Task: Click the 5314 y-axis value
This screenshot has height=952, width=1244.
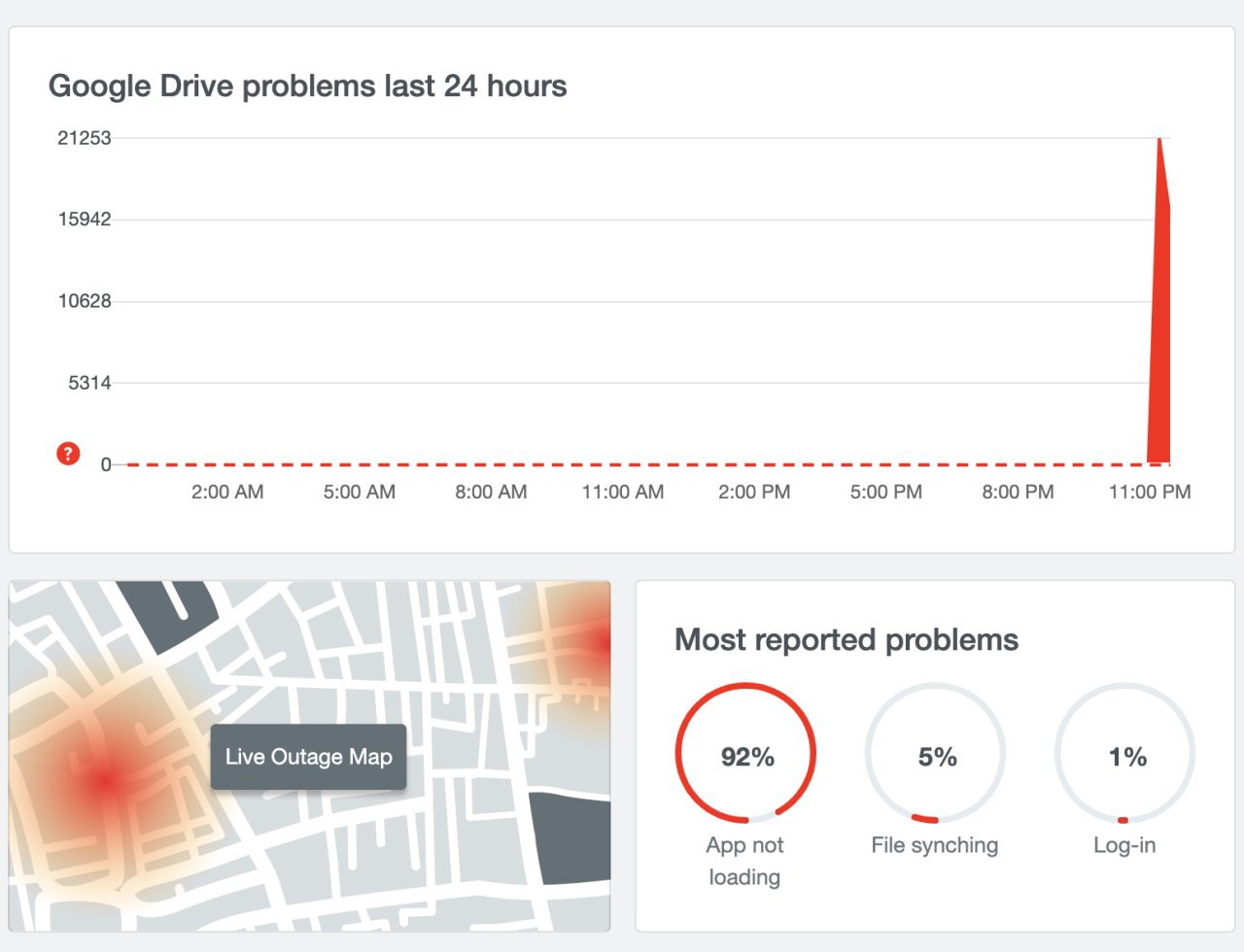Action: (x=89, y=383)
